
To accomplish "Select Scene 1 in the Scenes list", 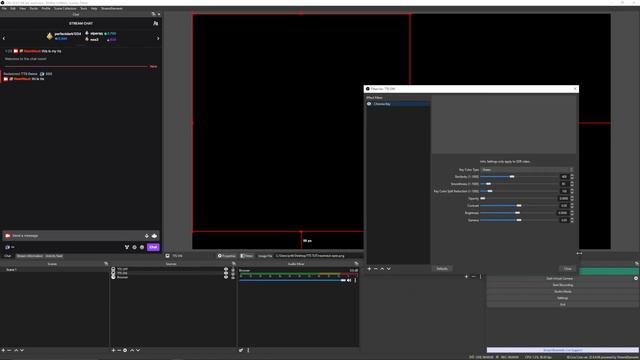I will point(54,270).
